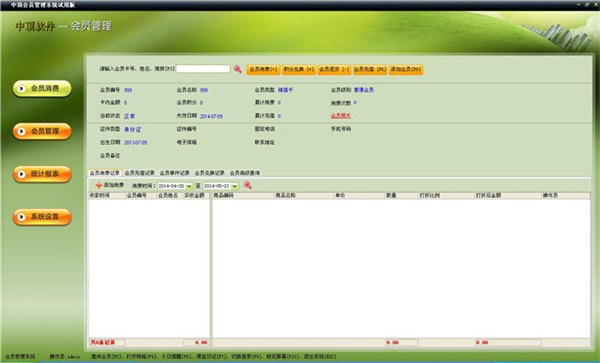
Task: Click the magnifier icon beside the member search box
Action: [x=238, y=69]
